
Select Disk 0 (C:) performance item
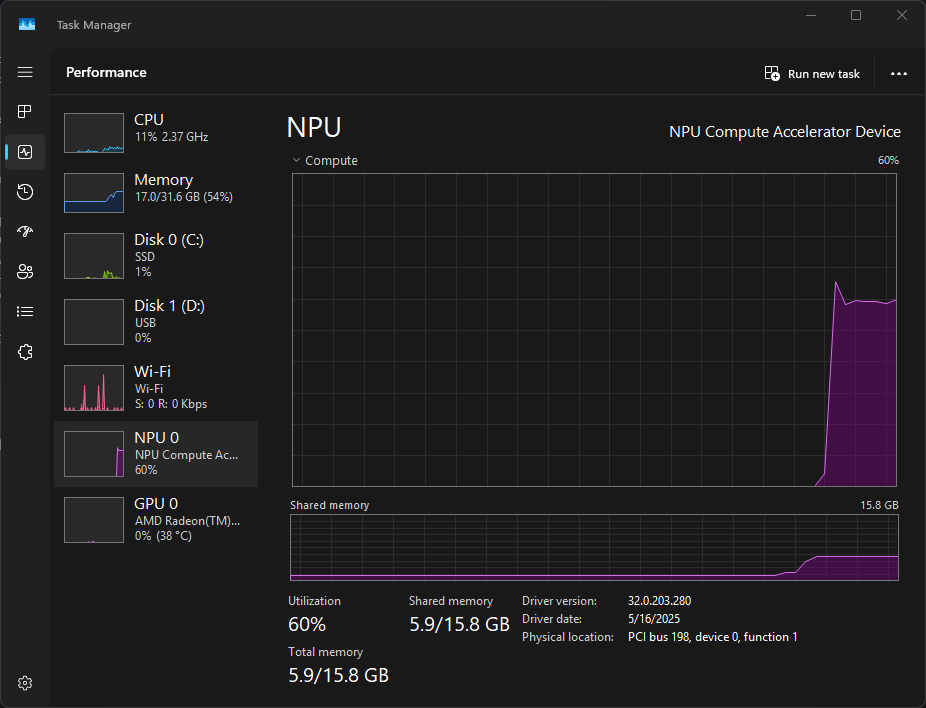click(x=156, y=256)
